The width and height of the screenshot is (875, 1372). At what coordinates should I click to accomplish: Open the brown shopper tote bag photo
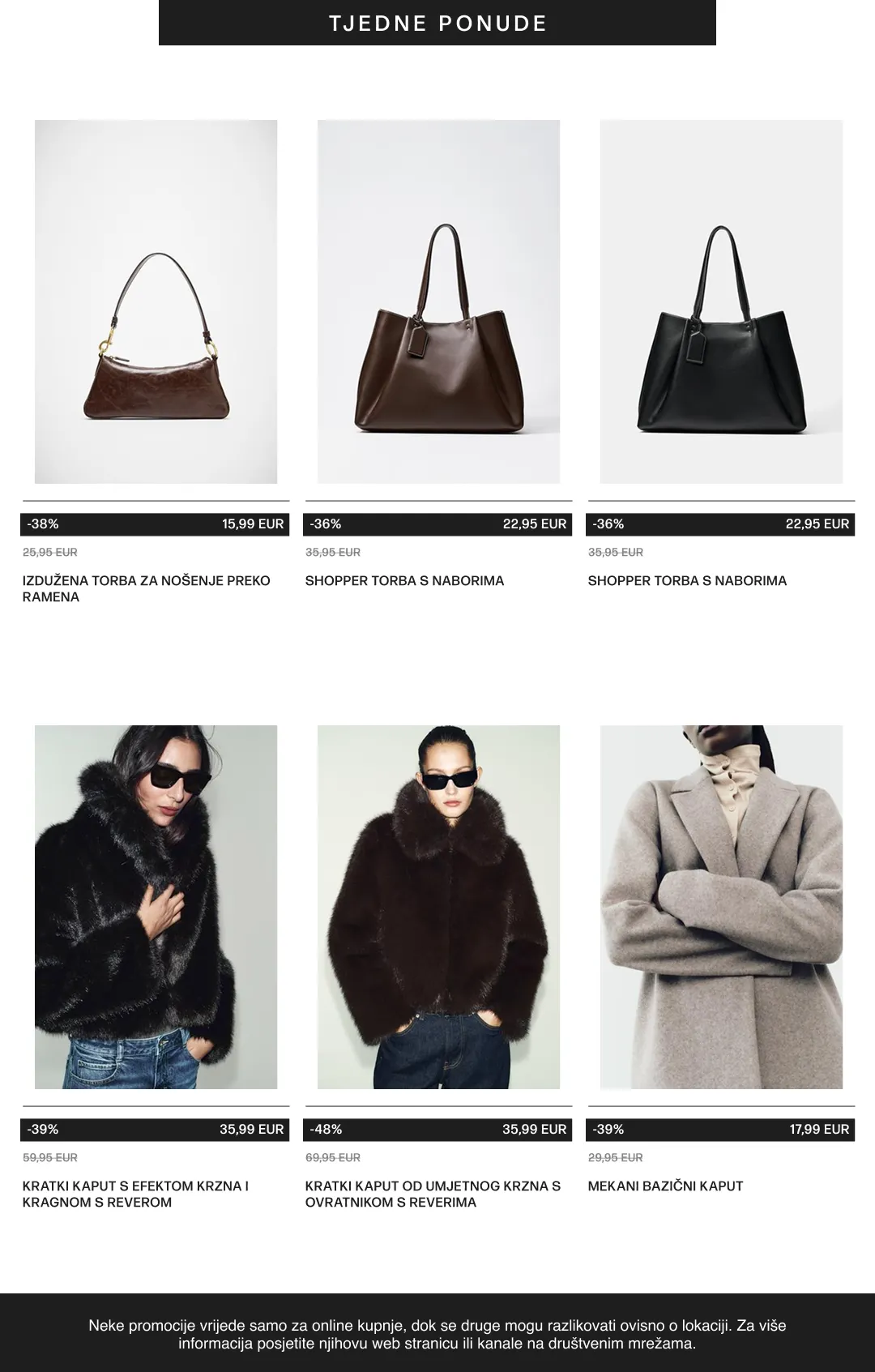[438, 301]
